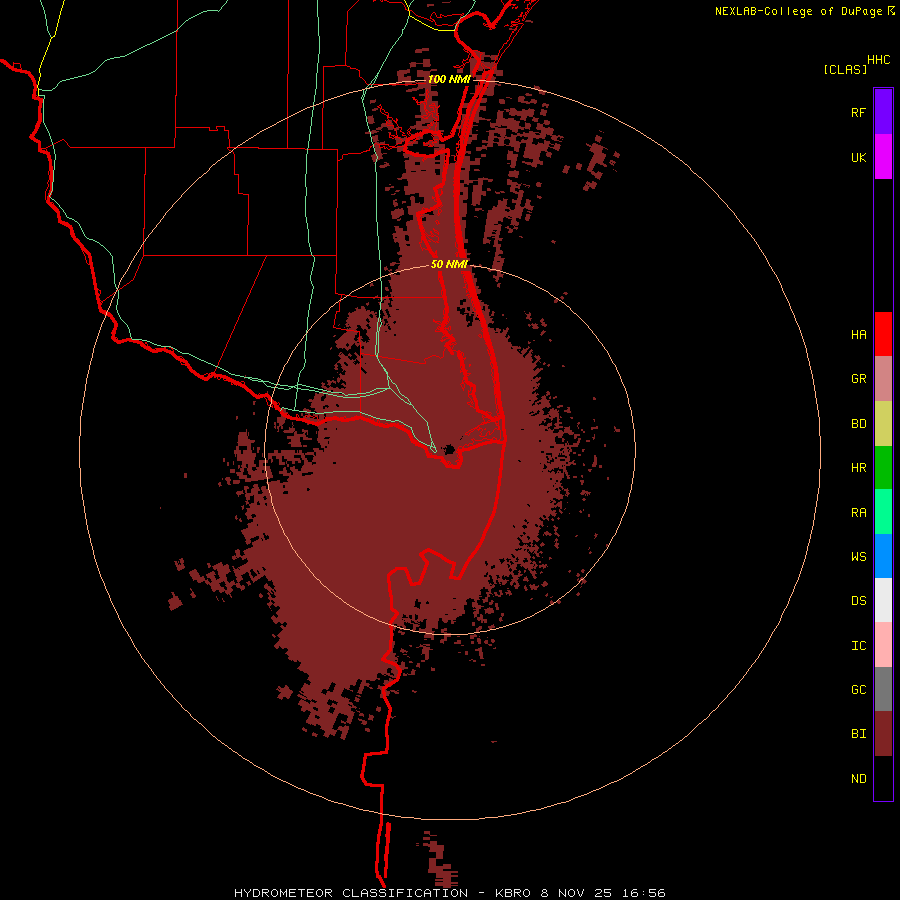The height and width of the screenshot is (900, 900).
Task: Click the "[CLAS]" units label
Action: point(845,69)
